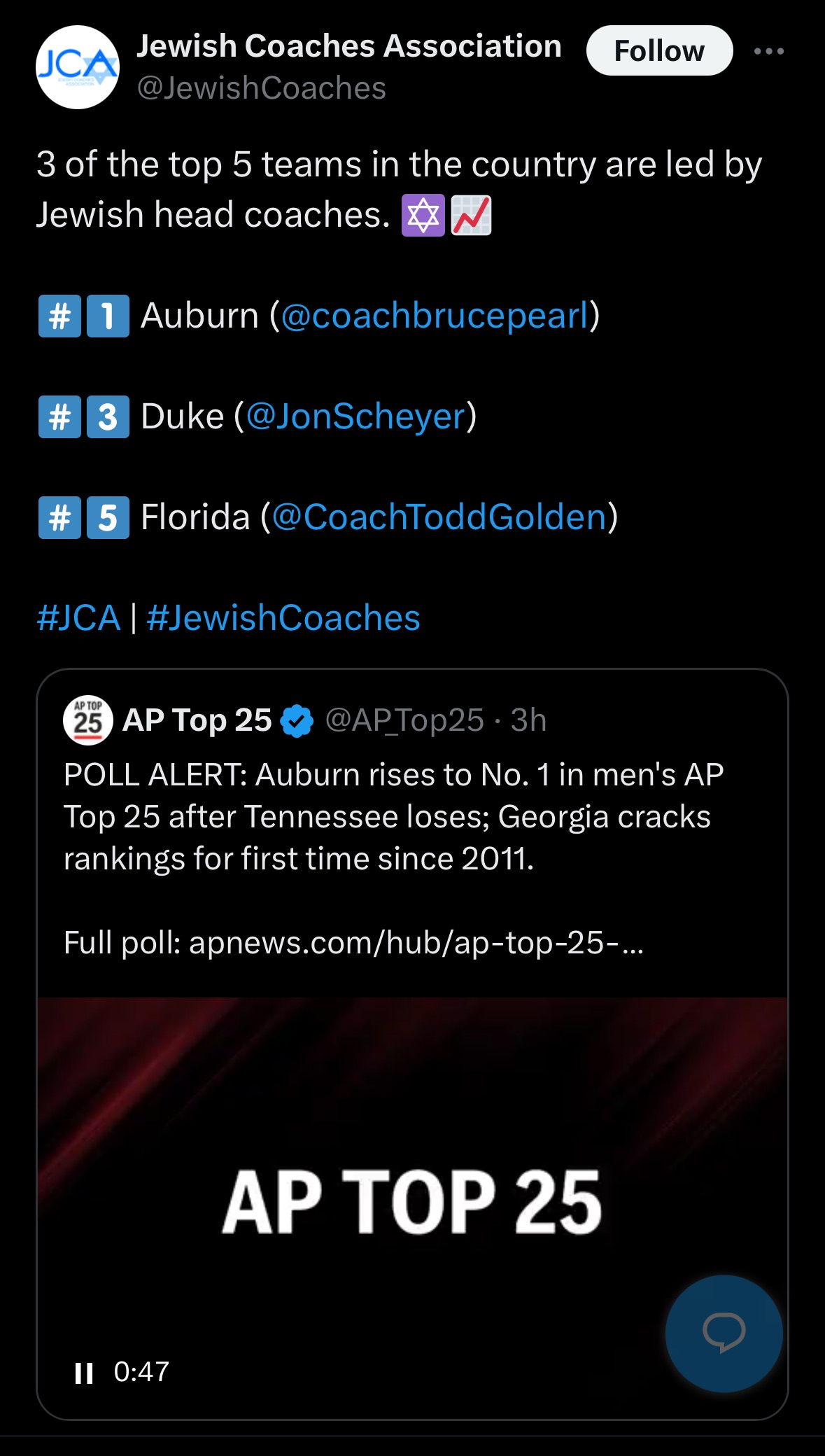This screenshot has width=825, height=1456.
Task: Open the @coachbrucepearl mention link
Action: point(435,316)
